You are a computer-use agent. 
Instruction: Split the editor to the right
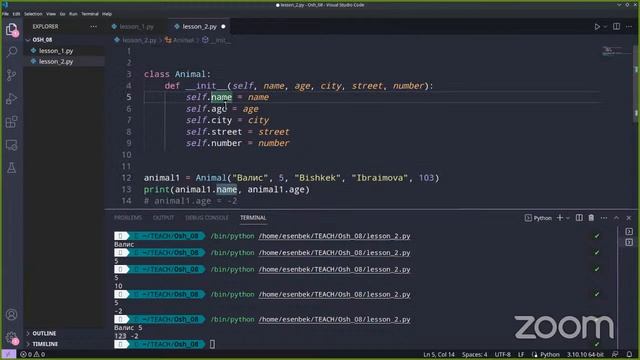(616, 27)
